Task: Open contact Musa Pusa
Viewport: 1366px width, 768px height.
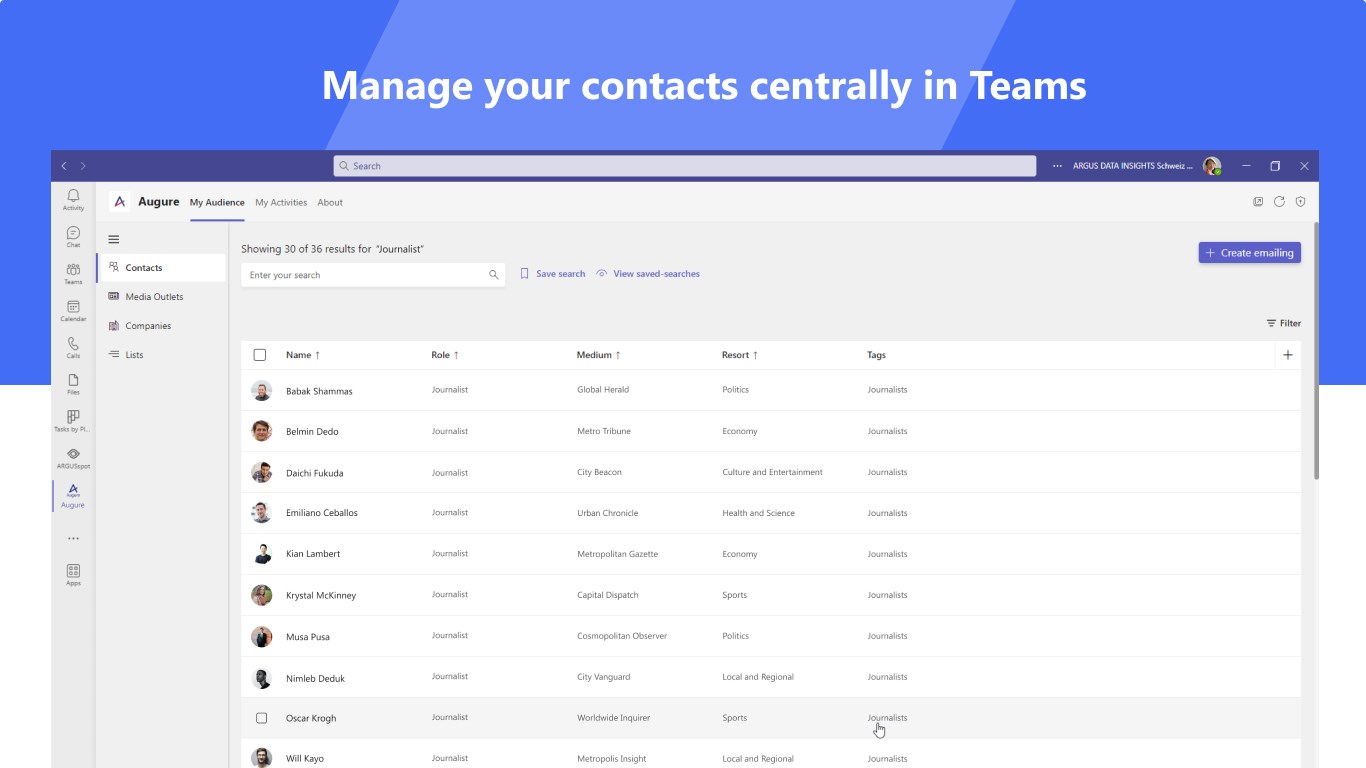Action: click(308, 637)
